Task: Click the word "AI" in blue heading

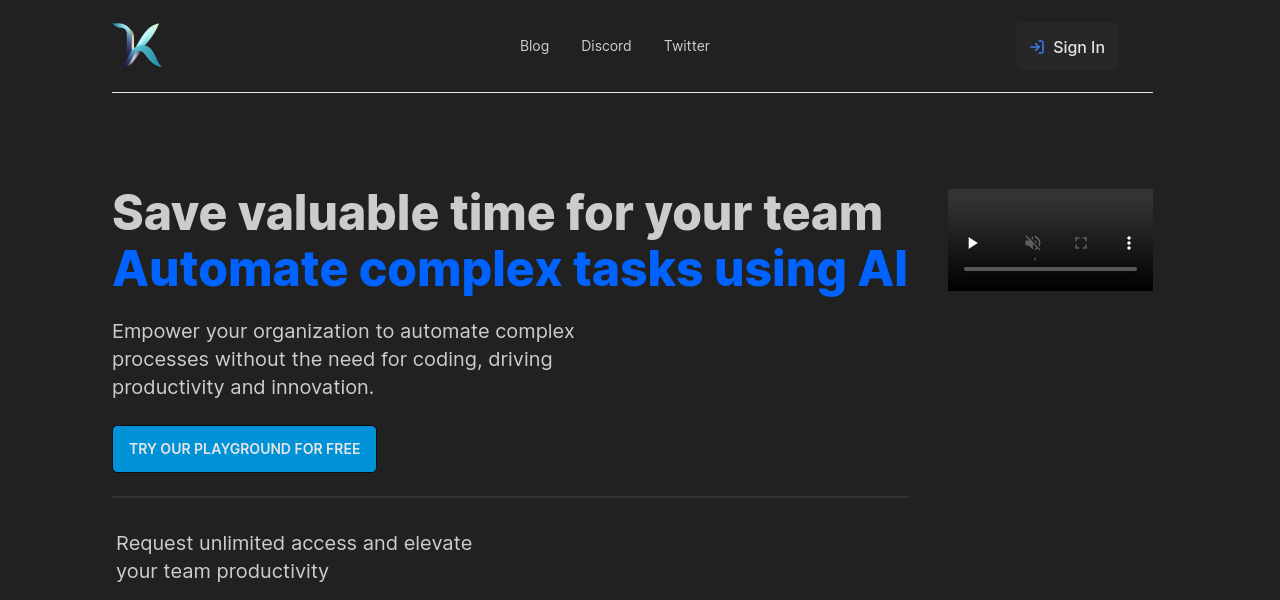Action: tap(882, 269)
